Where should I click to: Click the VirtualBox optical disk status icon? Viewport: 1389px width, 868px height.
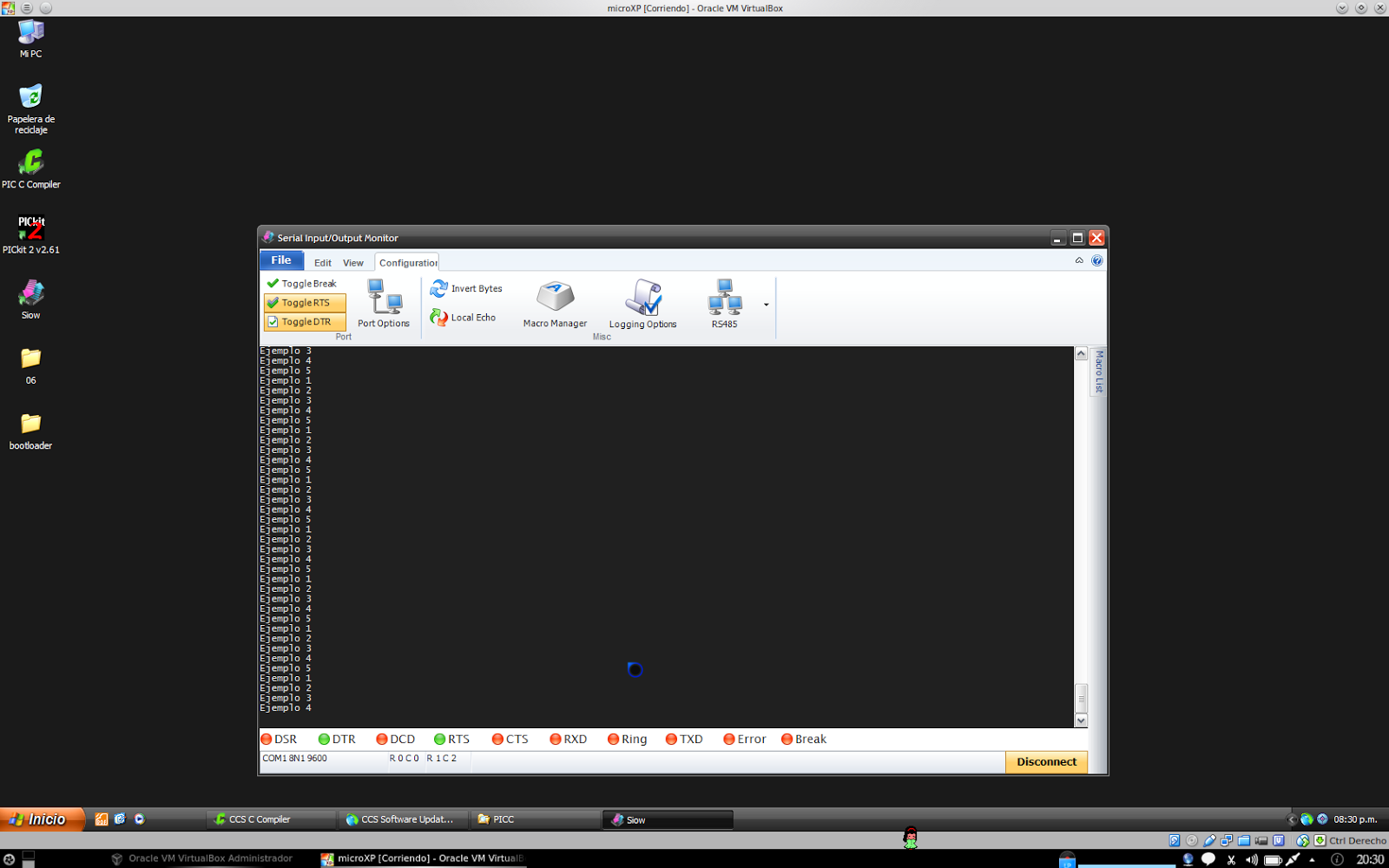coord(1192,840)
